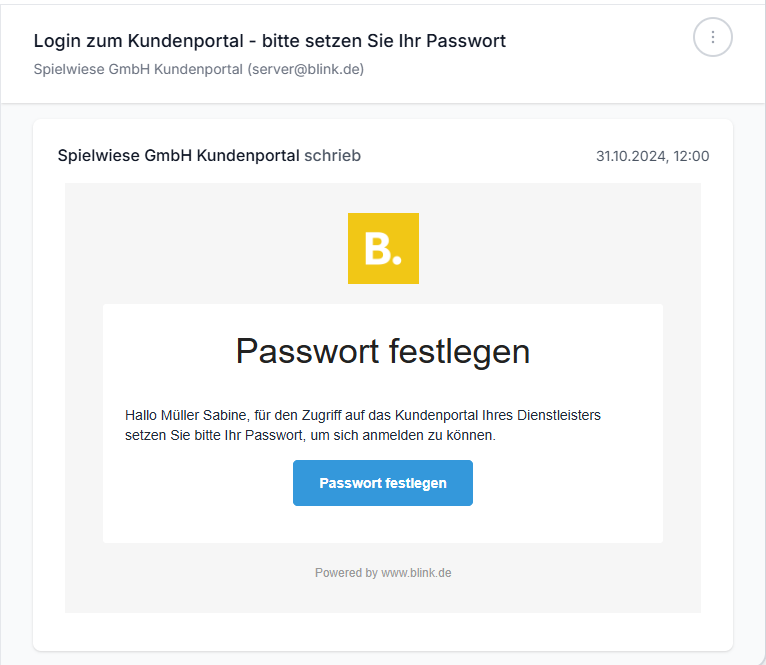766x665 pixels.
Task: Click the sender name in the subject subtitle
Action: [x=138, y=69]
